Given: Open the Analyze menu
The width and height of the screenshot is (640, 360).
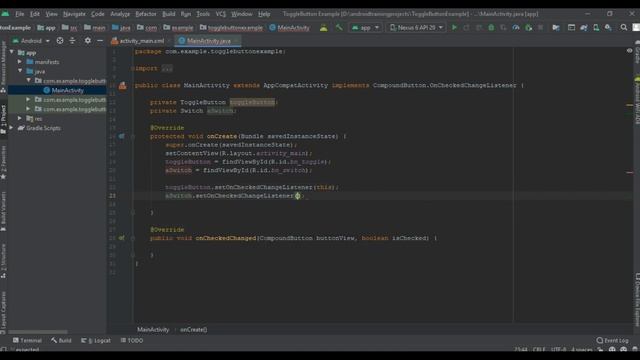Looking at the screenshot, I should (x=120, y=14).
